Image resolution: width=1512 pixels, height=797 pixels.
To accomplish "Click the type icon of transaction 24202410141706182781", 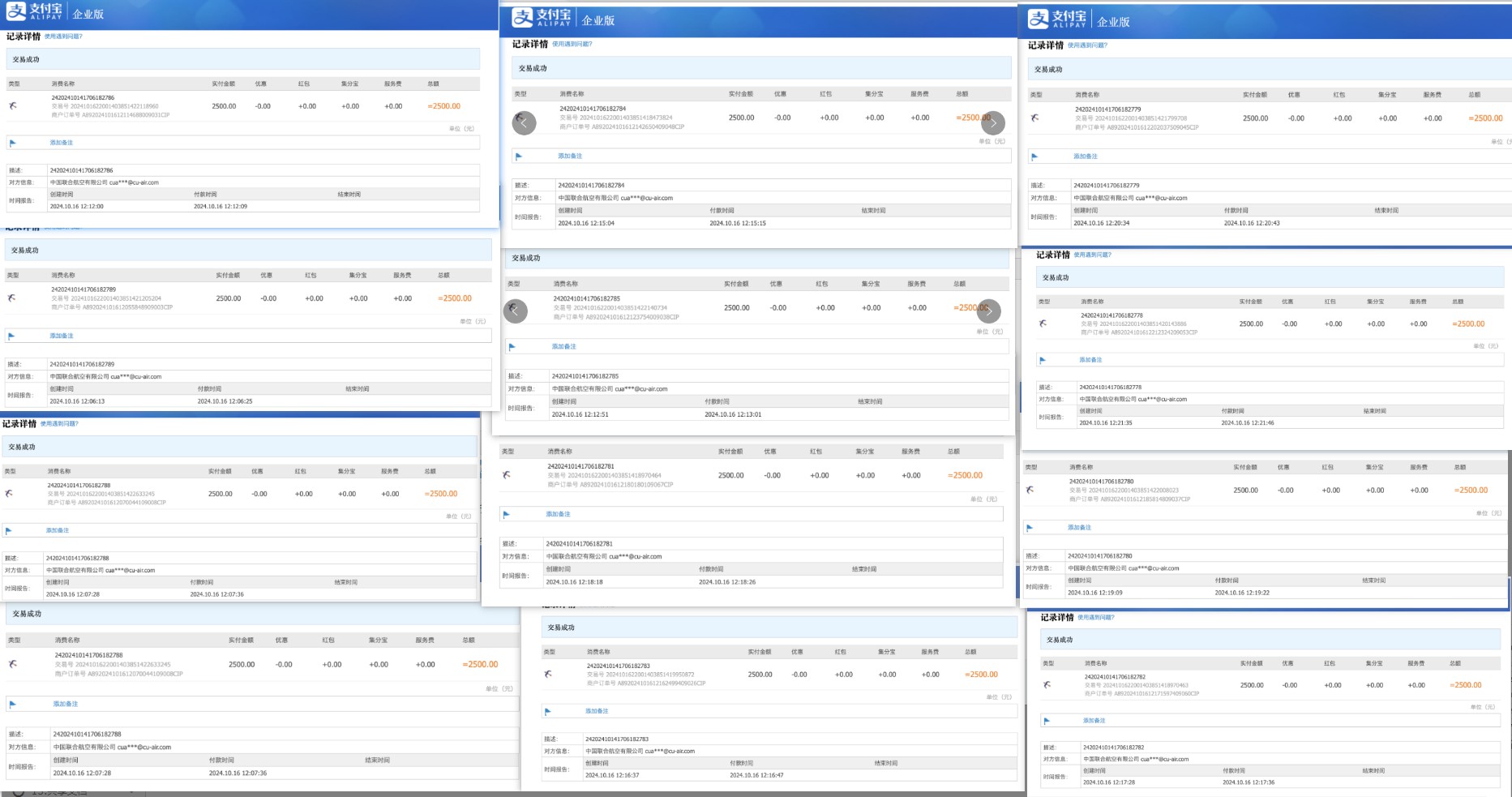I will [506, 475].
